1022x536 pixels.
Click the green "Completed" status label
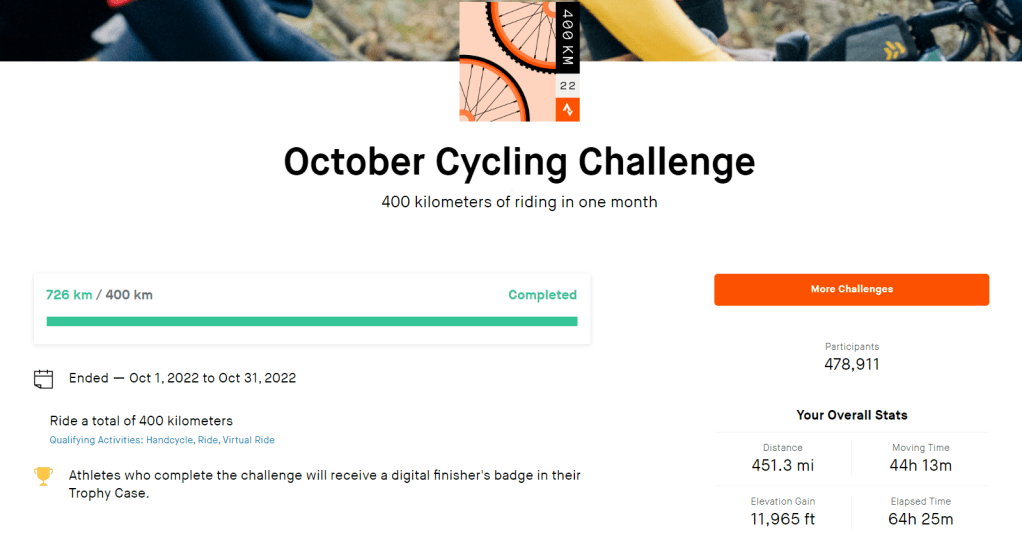tap(542, 295)
